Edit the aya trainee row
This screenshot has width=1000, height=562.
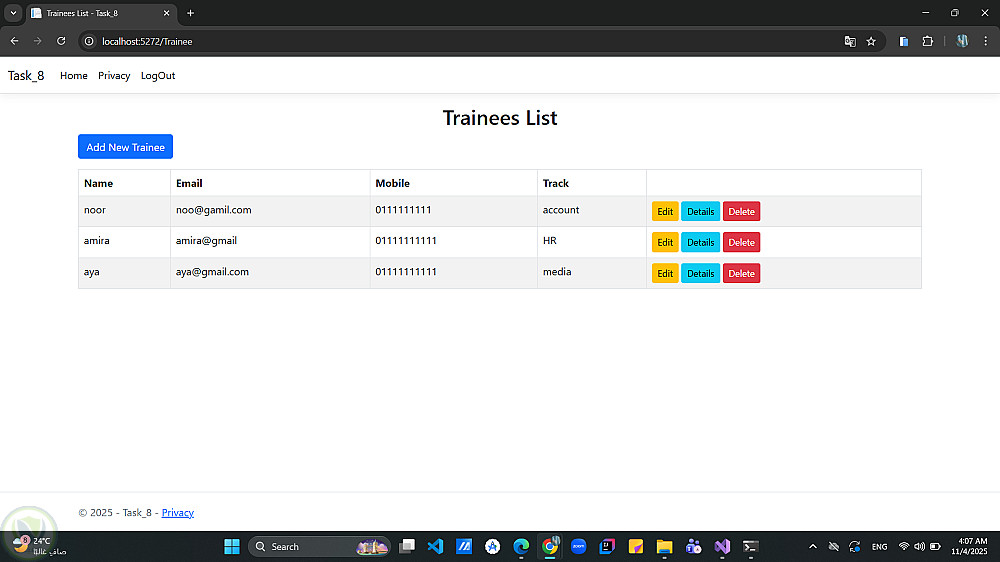pyautogui.click(x=665, y=273)
